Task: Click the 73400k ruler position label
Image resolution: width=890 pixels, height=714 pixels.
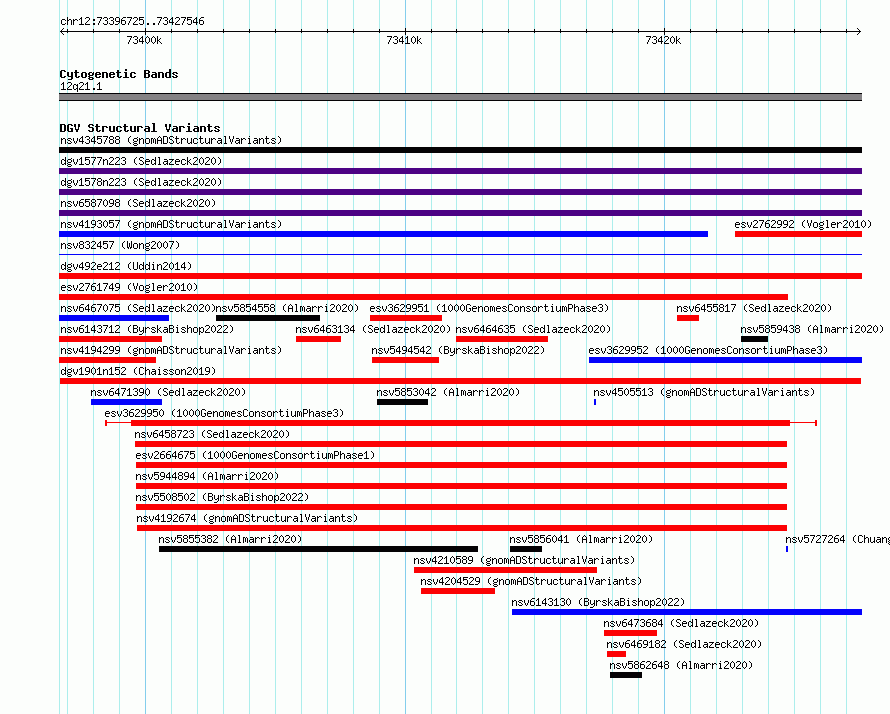Action: [x=144, y=40]
